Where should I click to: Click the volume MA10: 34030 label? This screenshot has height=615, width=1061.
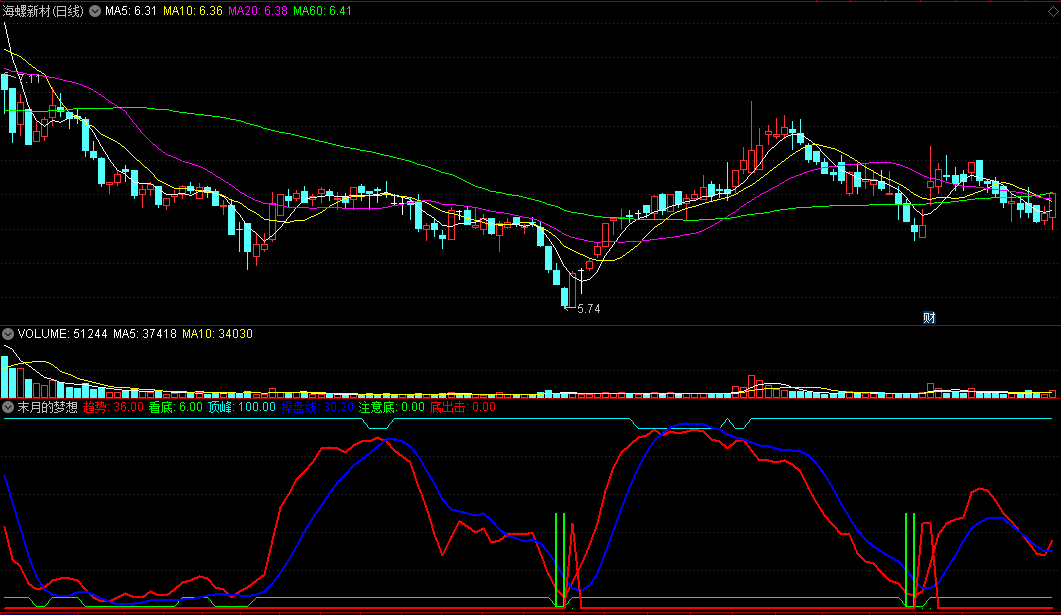point(217,334)
